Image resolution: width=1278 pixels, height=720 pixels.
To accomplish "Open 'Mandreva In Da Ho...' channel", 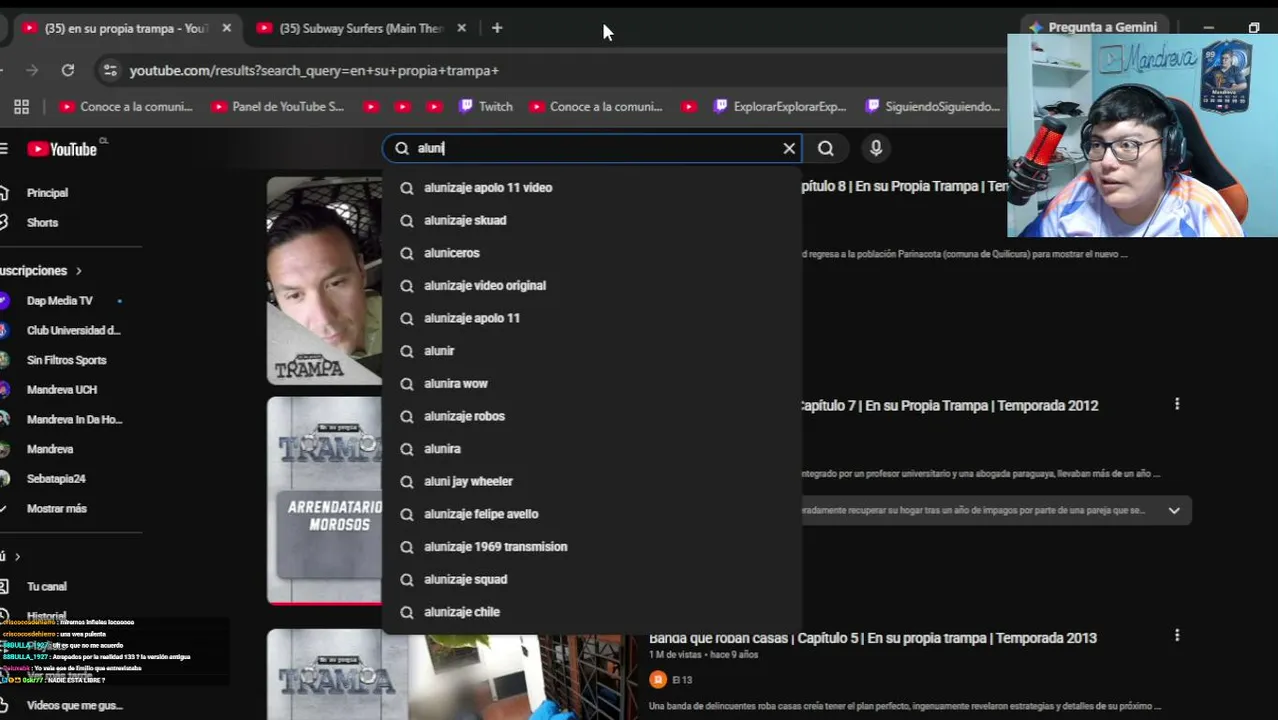I will pos(74,419).
